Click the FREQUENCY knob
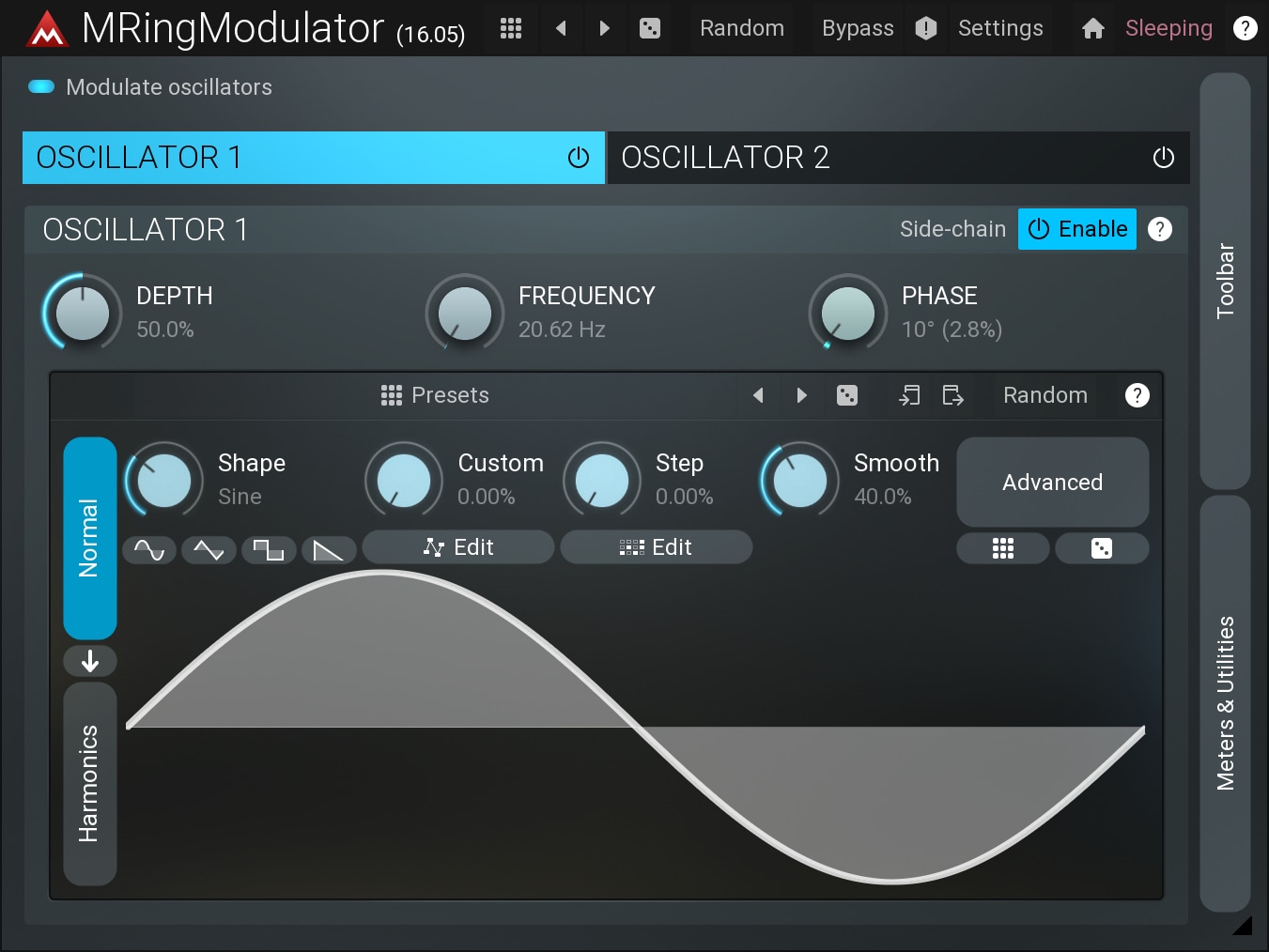 465,313
